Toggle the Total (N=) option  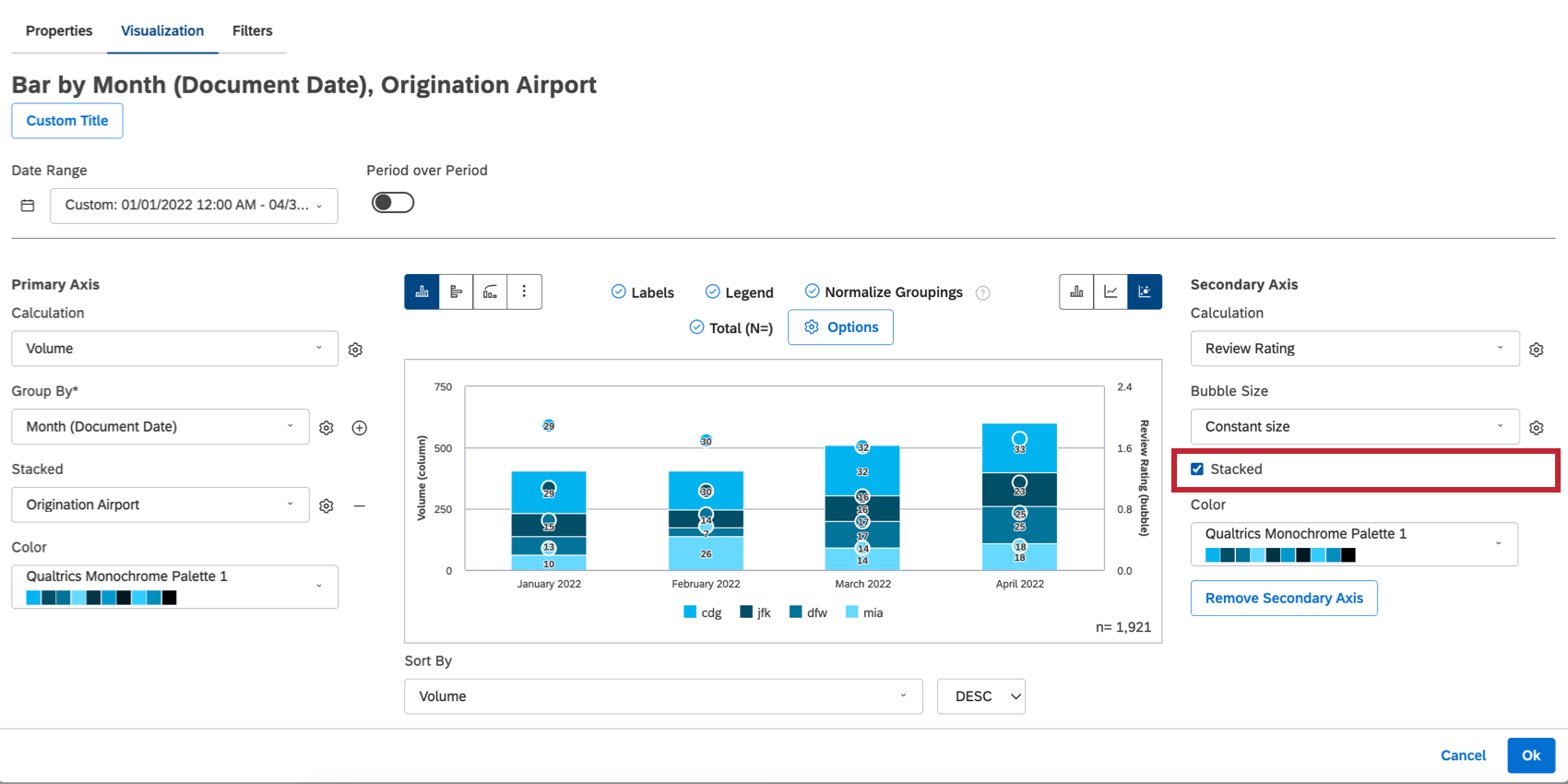coord(697,327)
